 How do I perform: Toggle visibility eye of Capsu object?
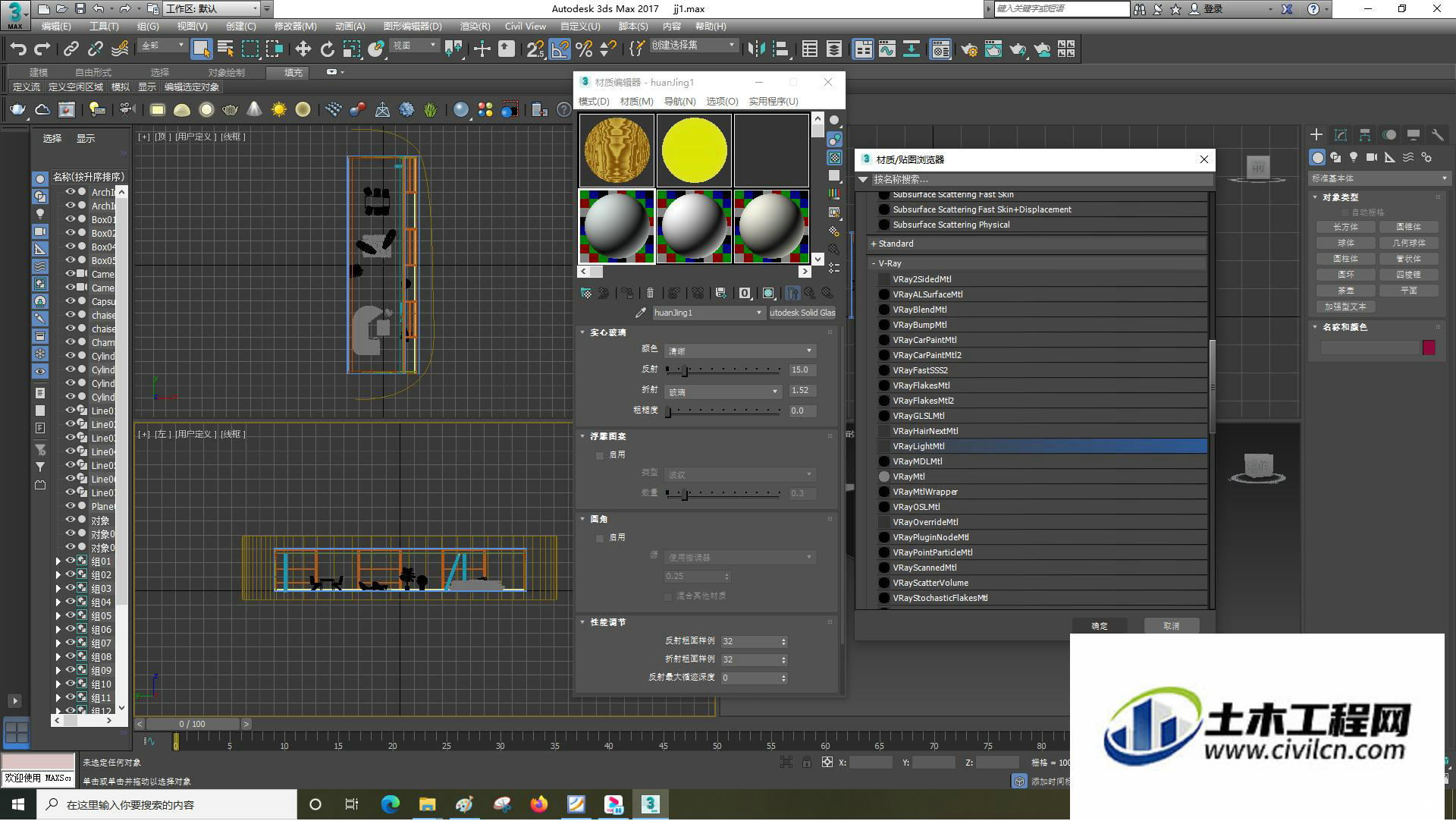click(x=70, y=301)
